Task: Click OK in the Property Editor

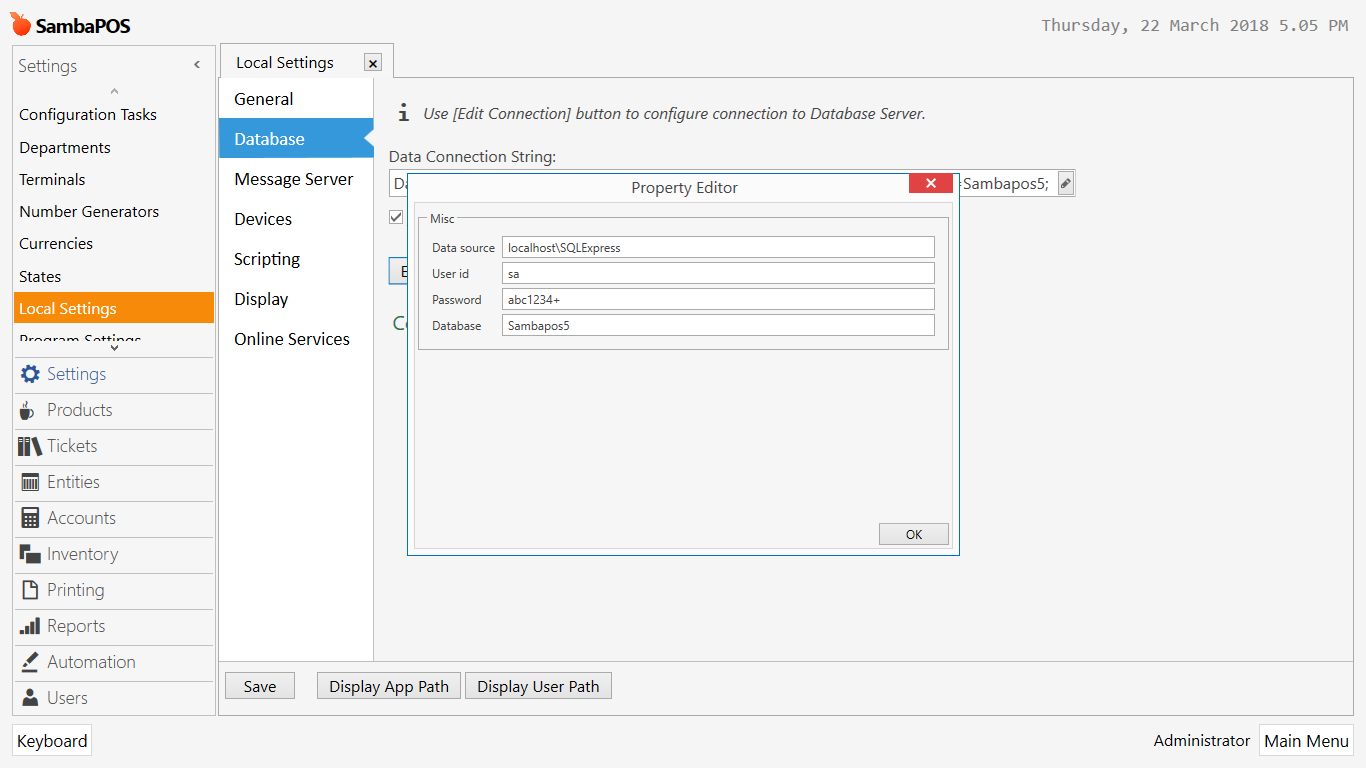Action: [x=914, y=534]
